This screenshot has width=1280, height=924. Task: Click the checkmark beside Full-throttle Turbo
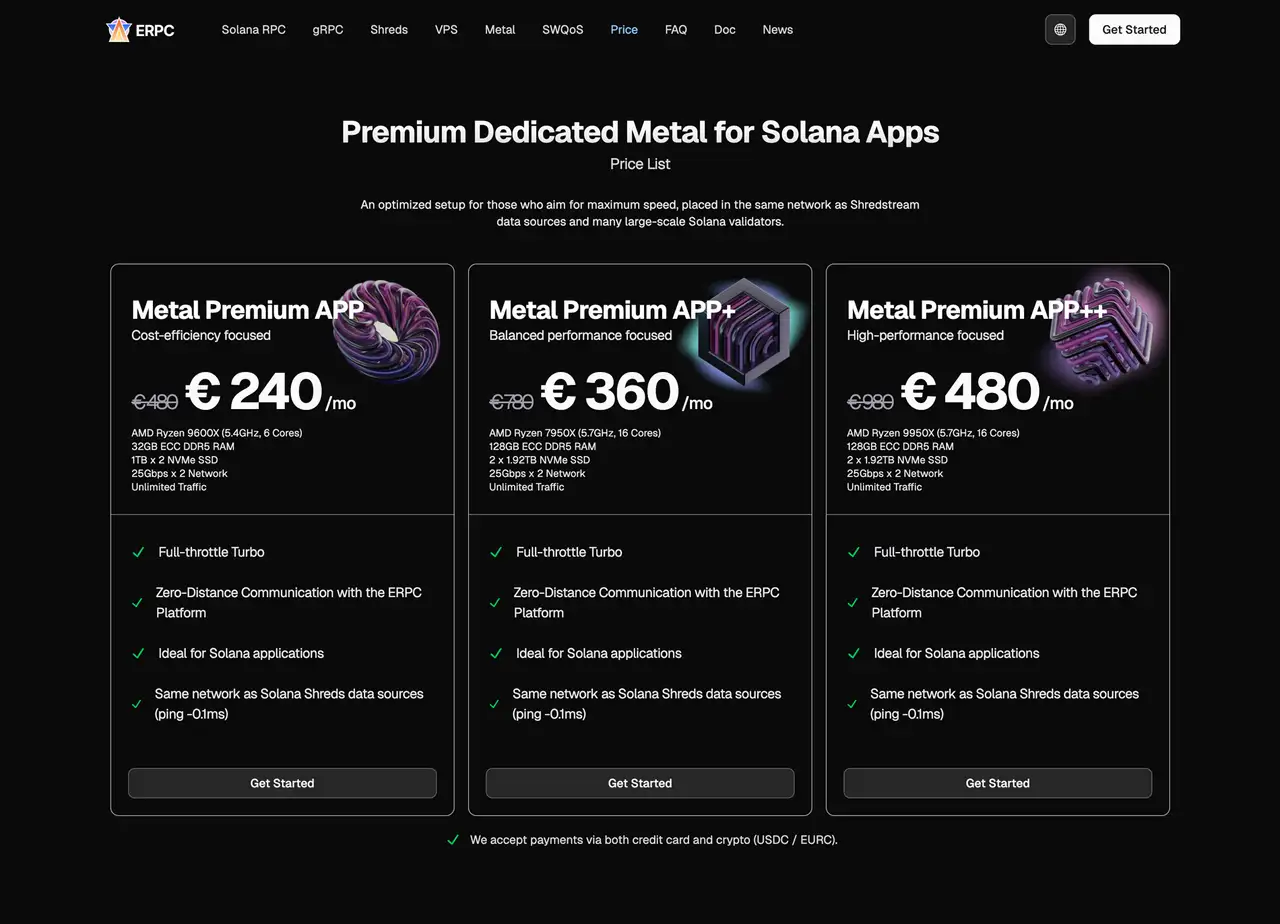(137, 551)
